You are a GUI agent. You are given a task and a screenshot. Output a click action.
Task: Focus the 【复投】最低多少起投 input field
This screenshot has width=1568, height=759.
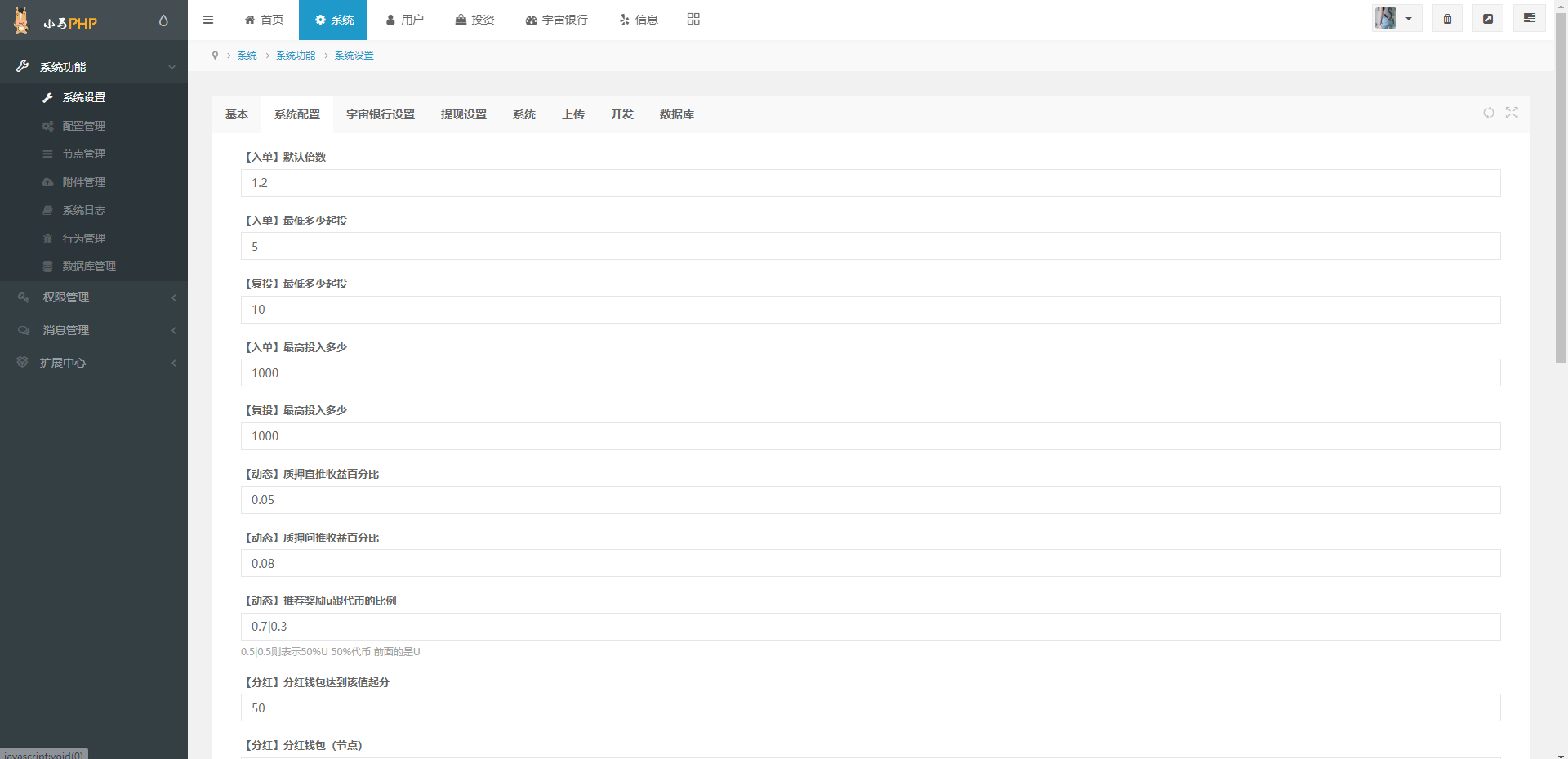tap(871, 310)
